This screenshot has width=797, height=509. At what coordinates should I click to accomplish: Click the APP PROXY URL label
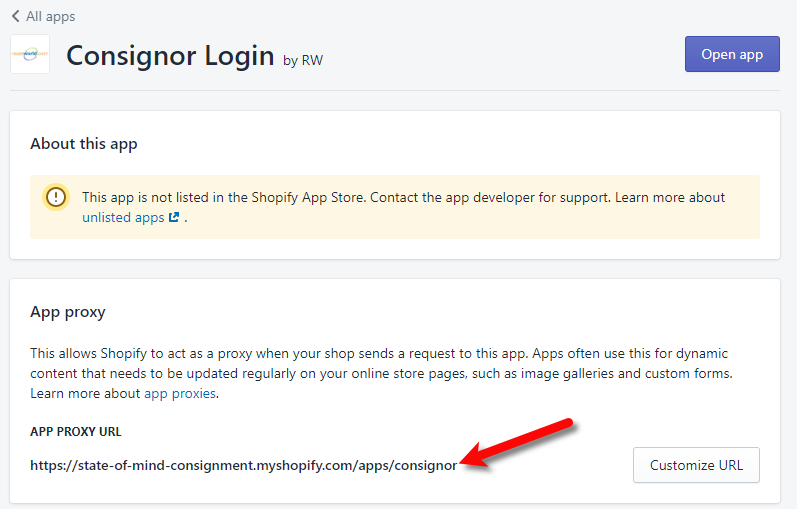click(76, 432)
